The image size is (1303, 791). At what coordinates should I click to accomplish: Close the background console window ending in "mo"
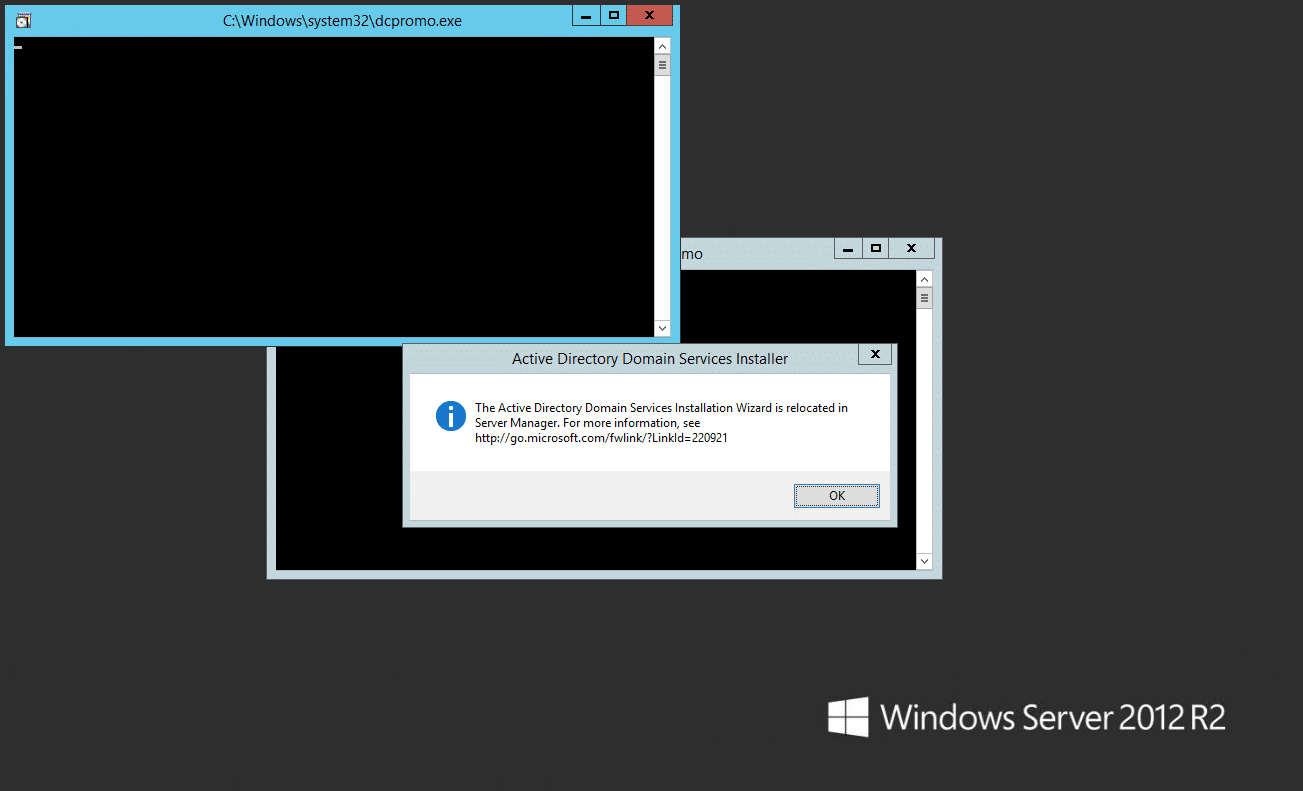pyautogui.click(x=912, y=248)
